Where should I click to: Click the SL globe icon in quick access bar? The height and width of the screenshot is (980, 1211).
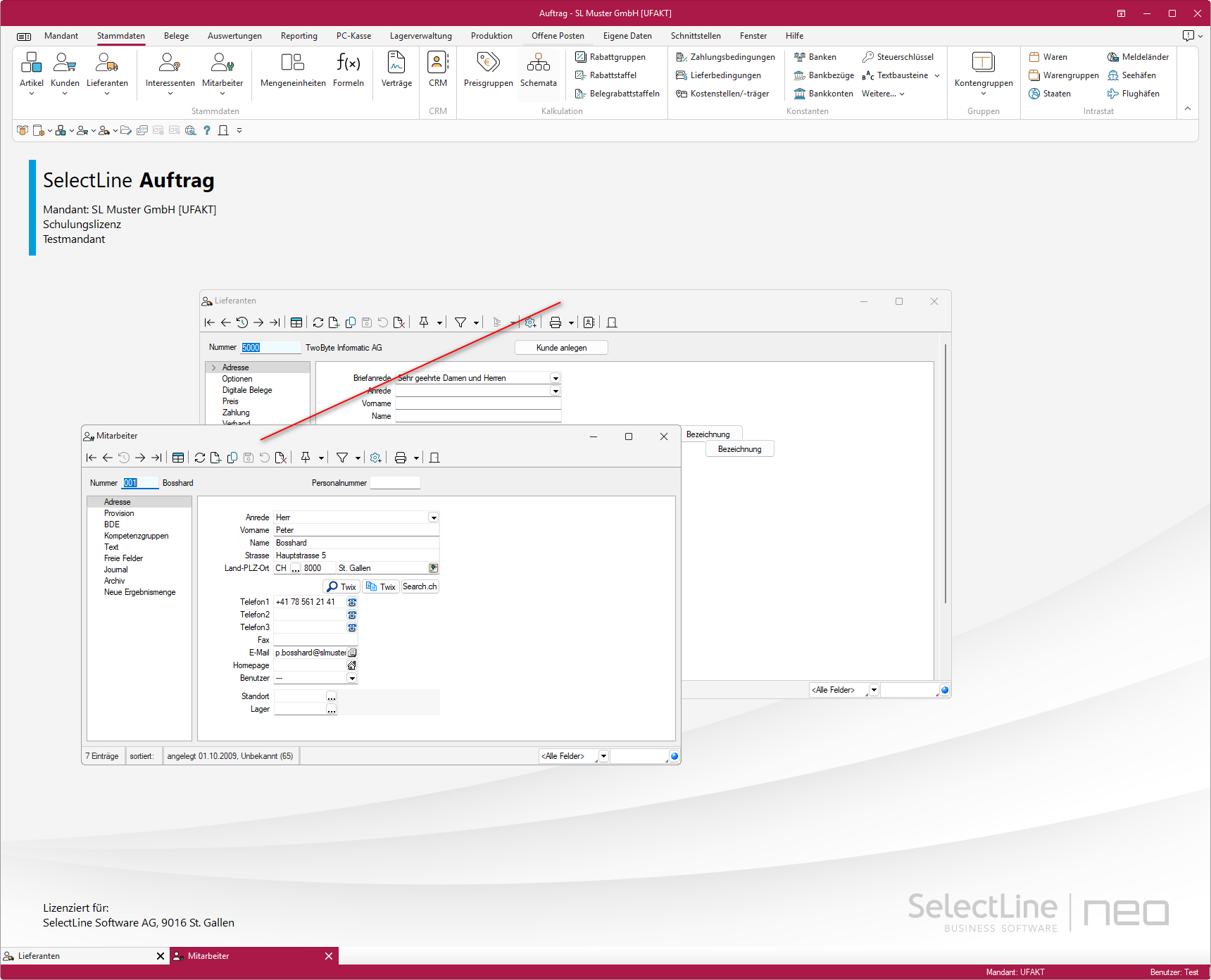point(191,130)
